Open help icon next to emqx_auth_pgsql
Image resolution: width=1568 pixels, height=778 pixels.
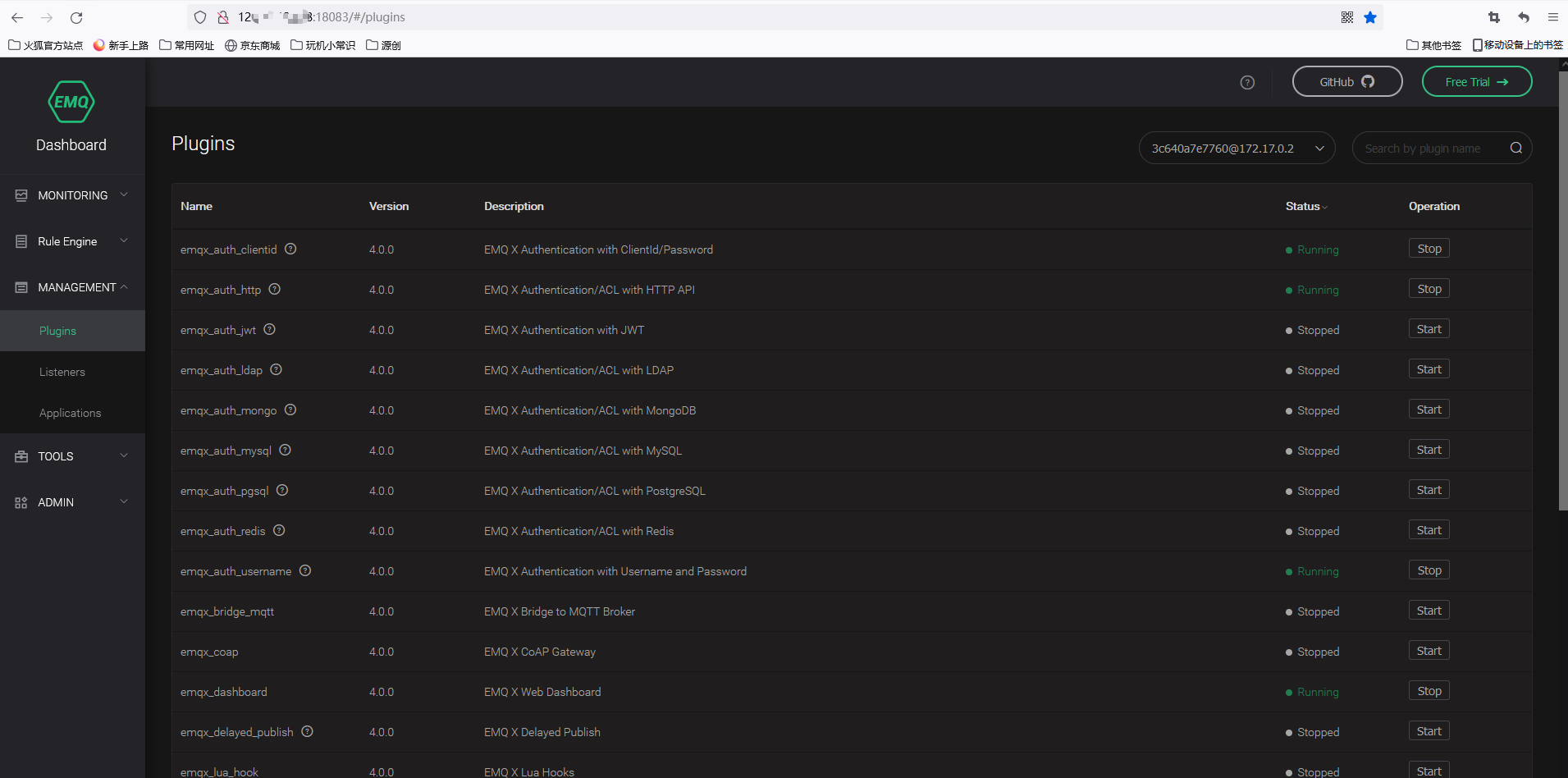click(x=282, y=490)
